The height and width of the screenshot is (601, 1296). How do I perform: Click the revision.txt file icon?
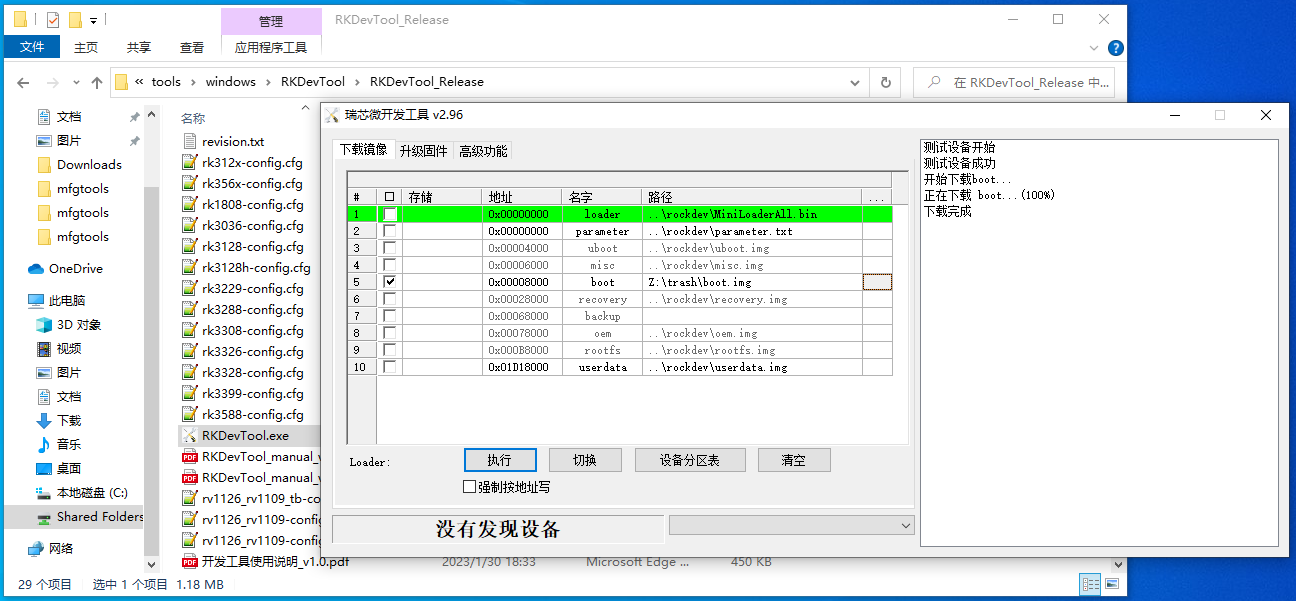tap(190, 142)
